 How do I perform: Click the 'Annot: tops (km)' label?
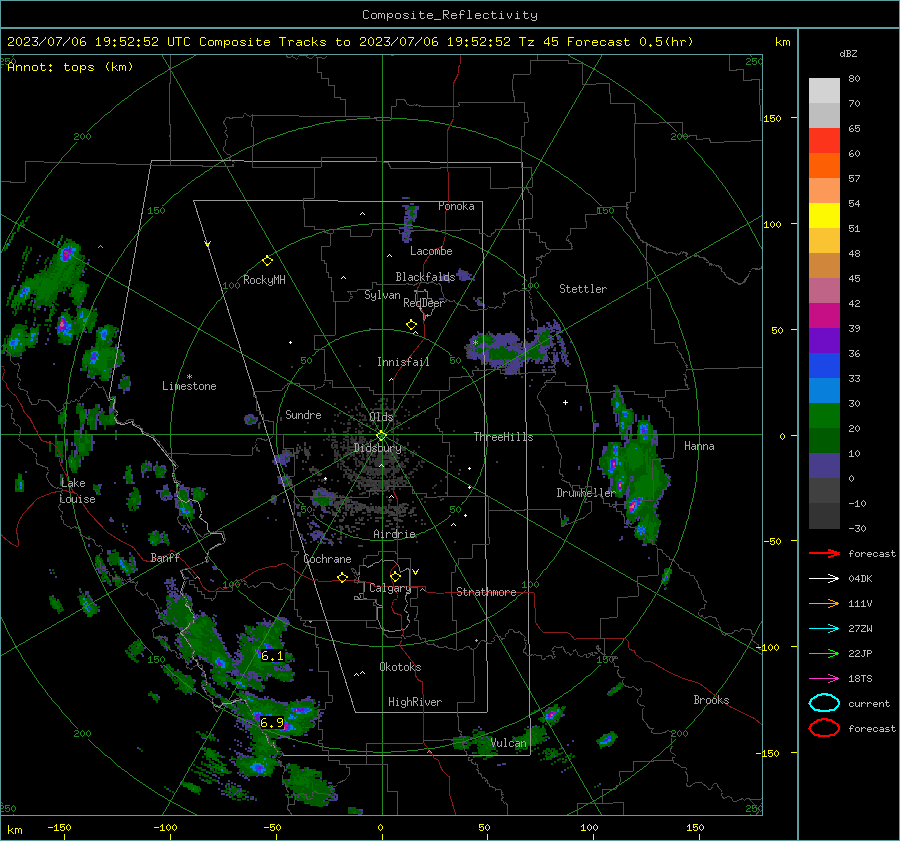pyautogui.click(x=70, y=67)
